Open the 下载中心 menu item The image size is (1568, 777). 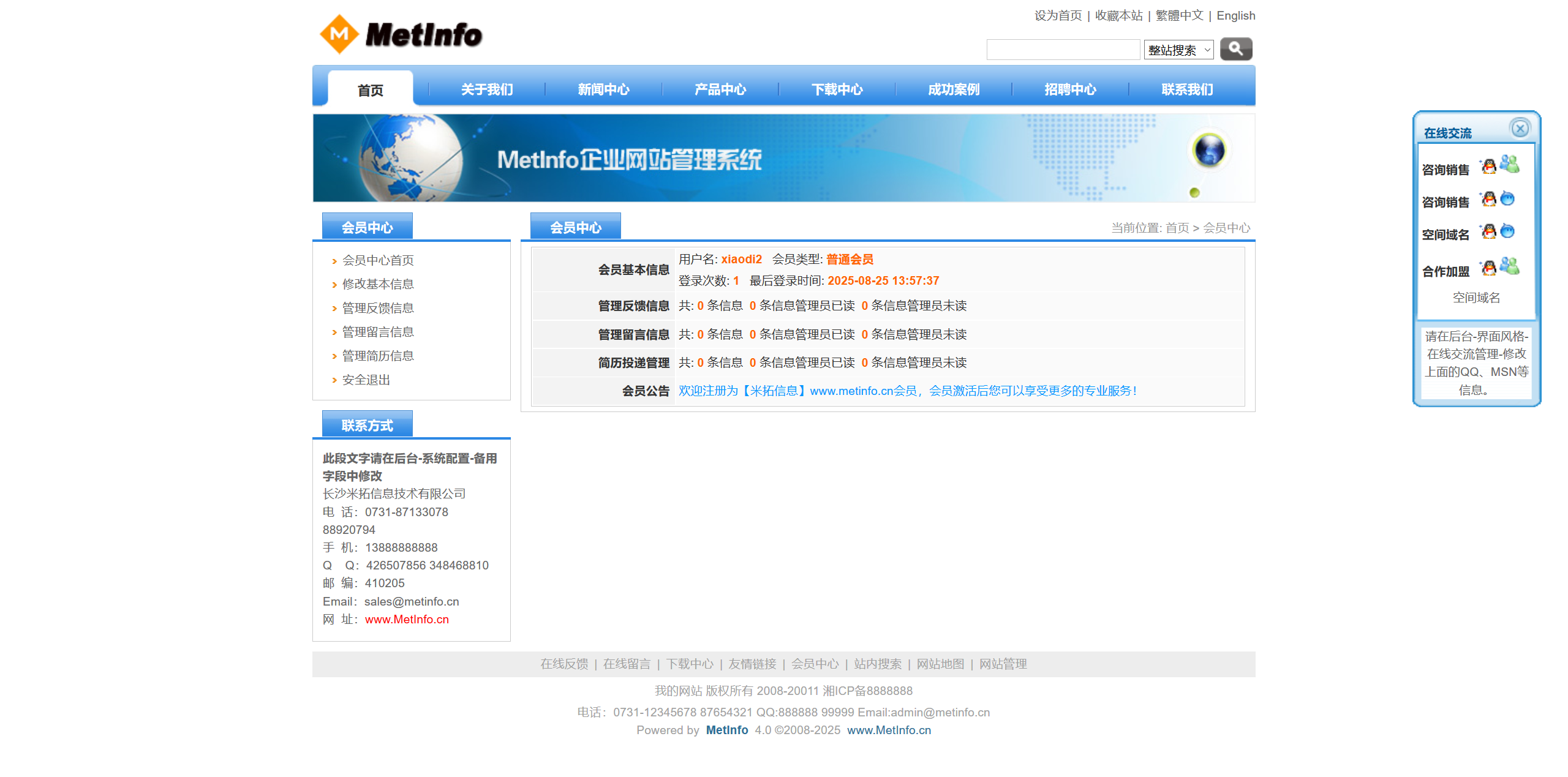837,89
